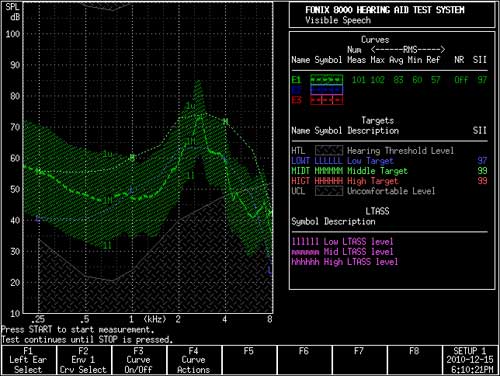Viewport: 500px width, 376px height.
Task: Click the empty F6 function key
Action: pos(304,360)
